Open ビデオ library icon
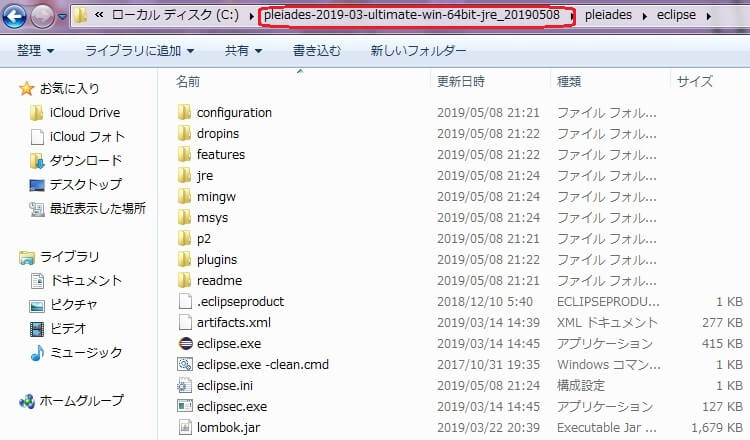The height and width of the screenshot is (440, 750). pyautogui.click(x=37, y=329)
